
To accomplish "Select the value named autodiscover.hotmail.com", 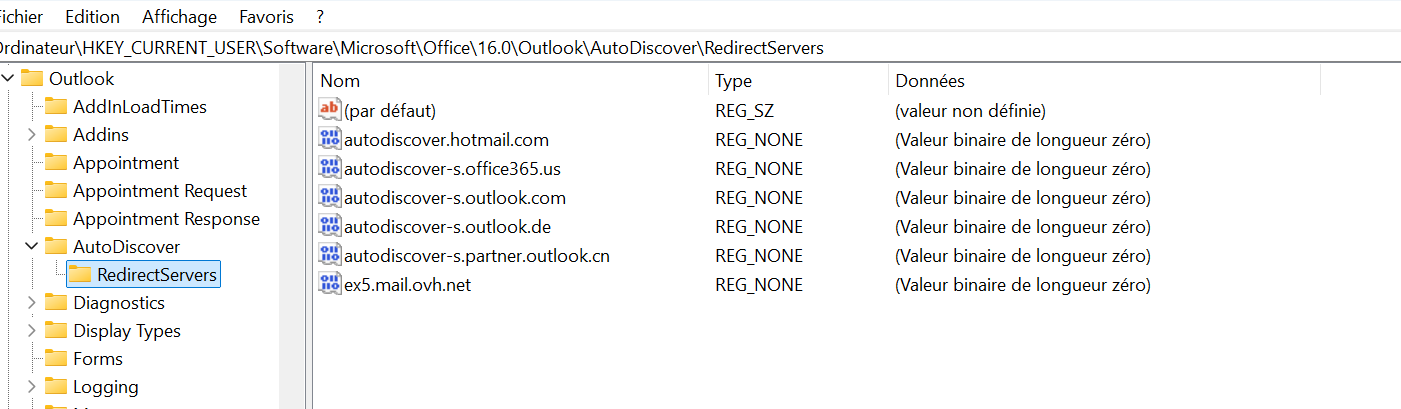I will pyautogui.click(x=446, y=139).
